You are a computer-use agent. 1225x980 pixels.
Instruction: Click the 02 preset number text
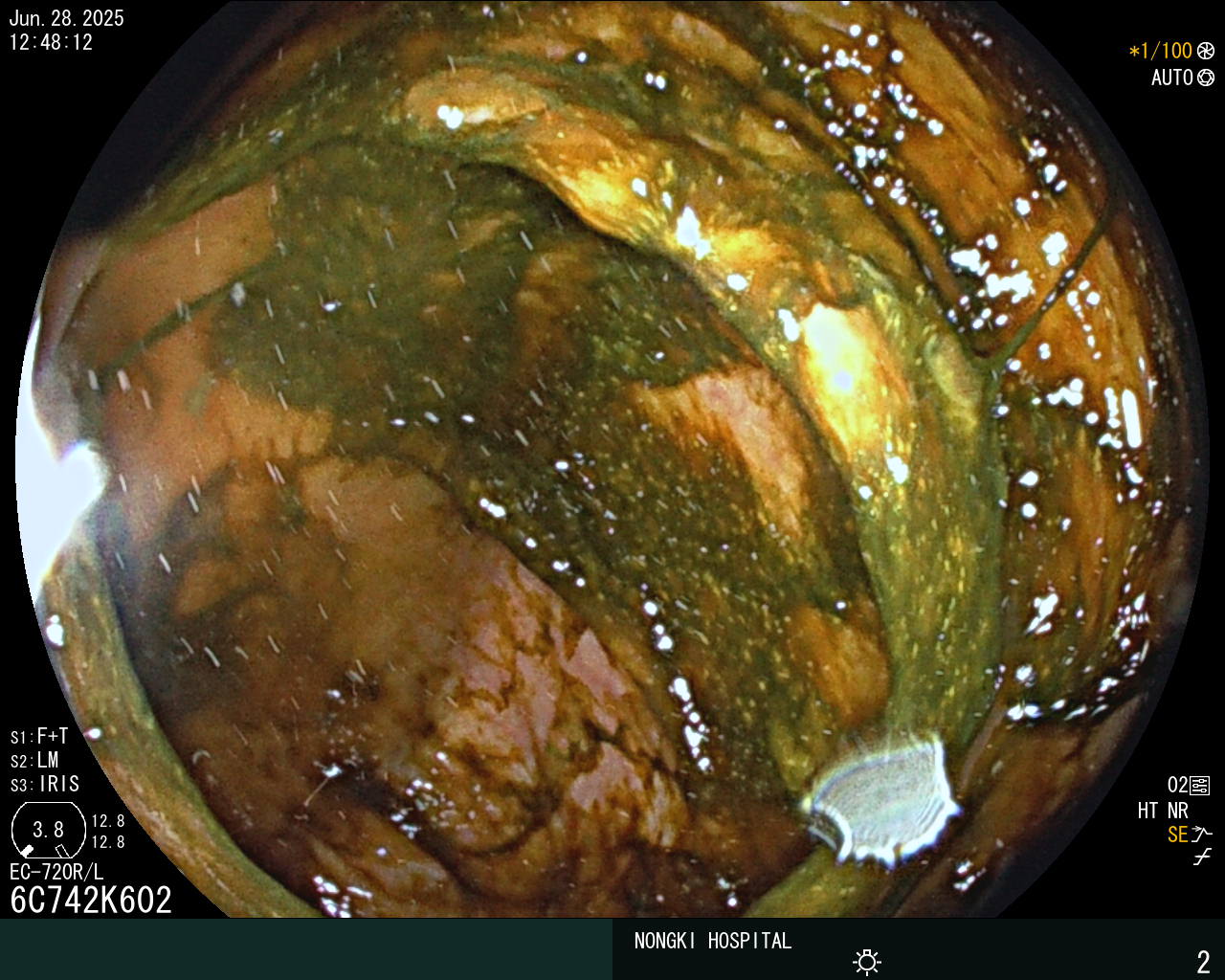pyautogui.click(x=1177, y=786)
